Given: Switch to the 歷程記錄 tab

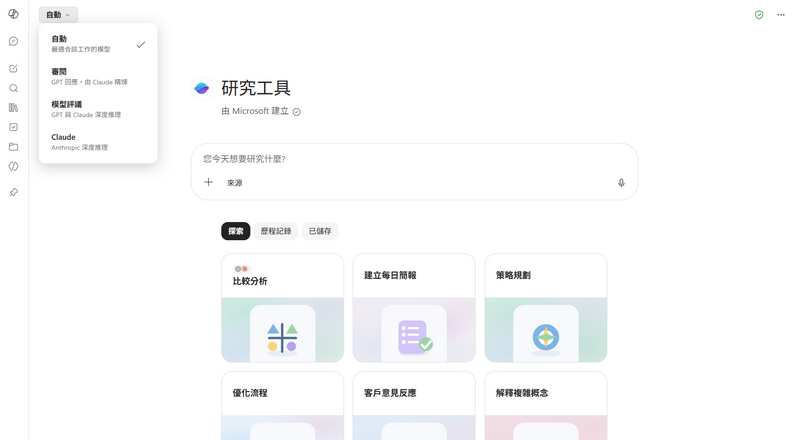Looking at the screenshot, I should coord(276,231).
